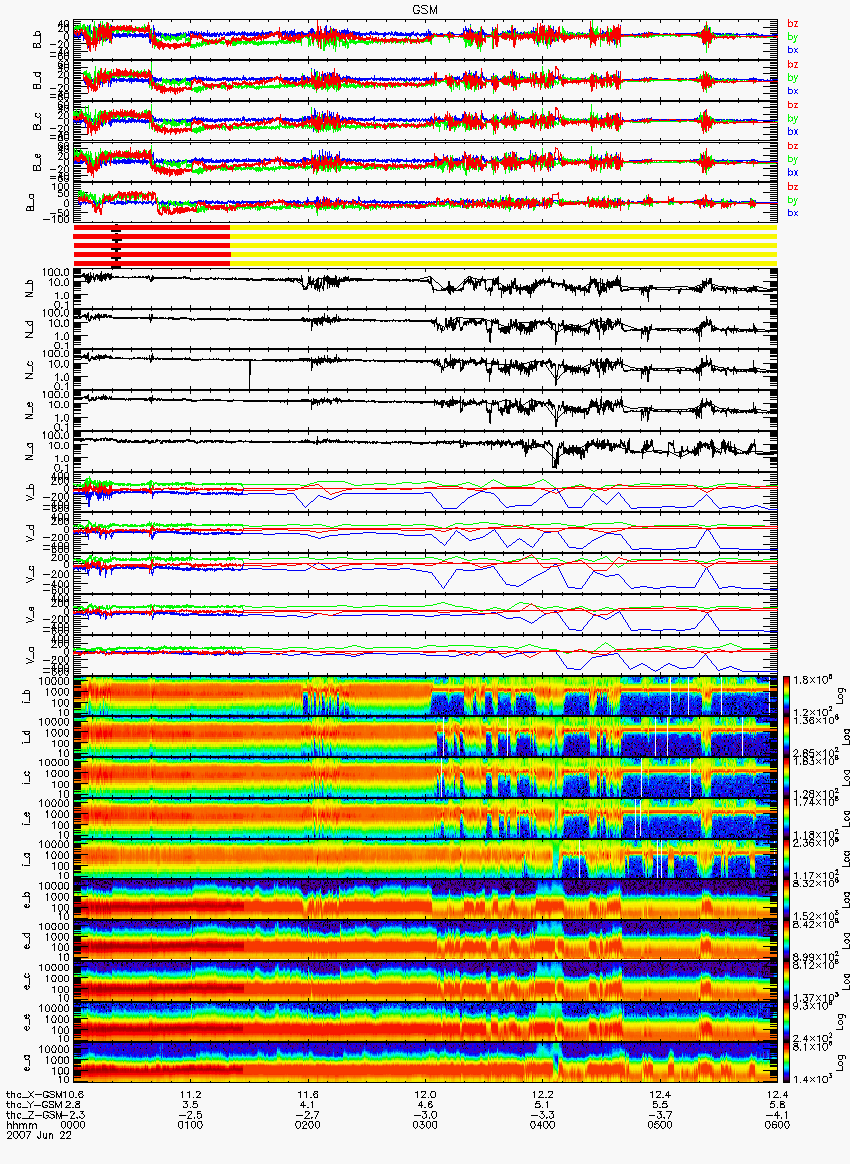Image resolution: width=850 pixels, height=1164 pixels.
Task: Click the 0400 time tick label
Action: (543, 1125)
